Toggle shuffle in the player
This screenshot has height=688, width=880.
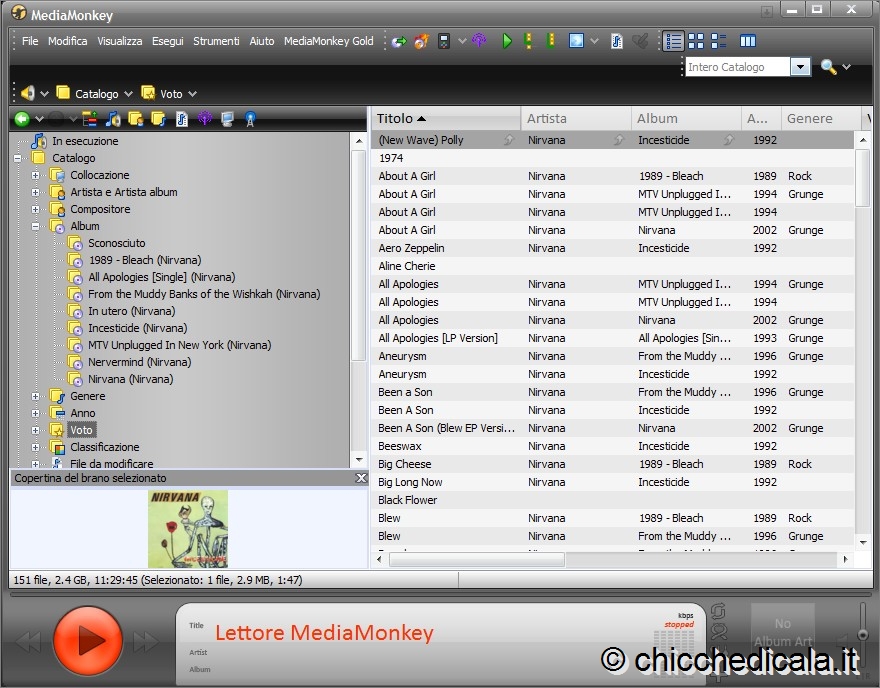[717, 631]
